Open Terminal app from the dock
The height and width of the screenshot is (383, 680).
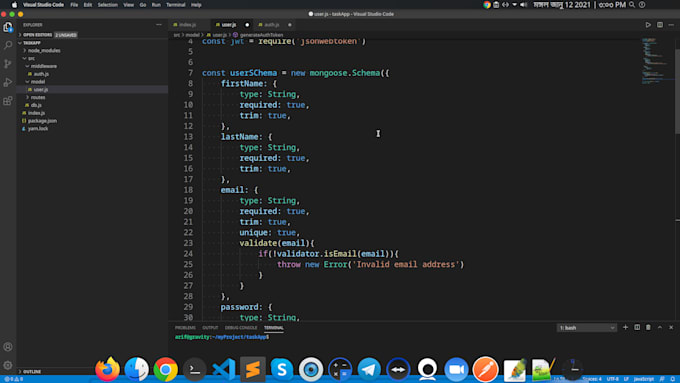click(x=195, y=369)
